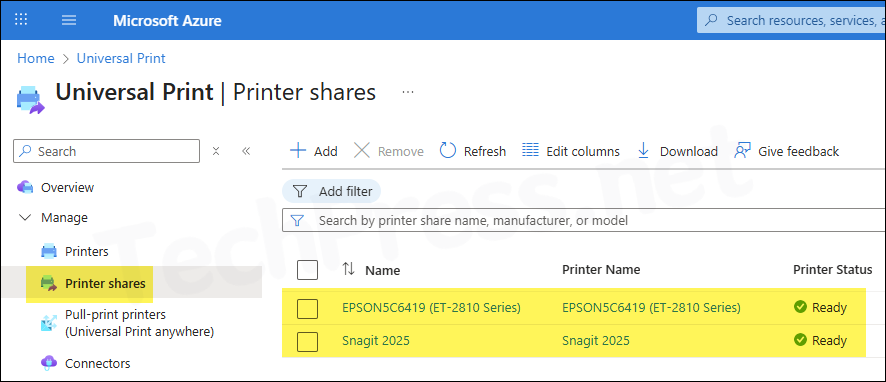Check the Snagit 2025 row checkbox

coord(307,341)
